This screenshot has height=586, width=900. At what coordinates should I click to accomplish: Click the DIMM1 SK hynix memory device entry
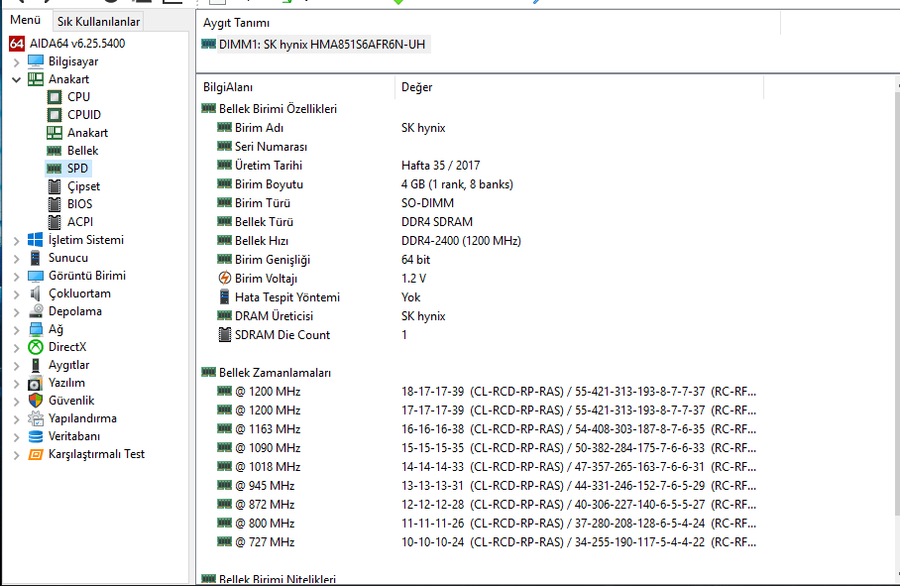tap(315, 44)
